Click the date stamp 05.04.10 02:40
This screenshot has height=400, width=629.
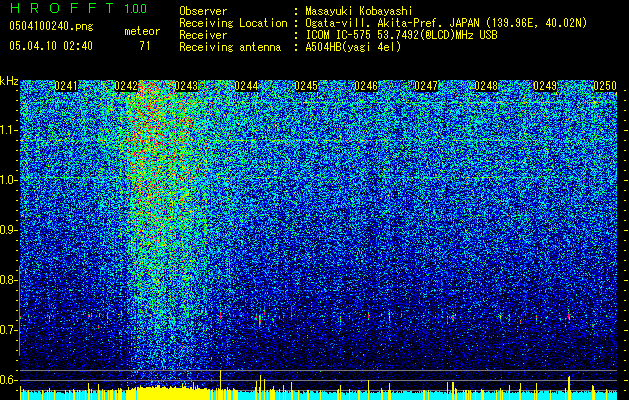pos(51,46)
